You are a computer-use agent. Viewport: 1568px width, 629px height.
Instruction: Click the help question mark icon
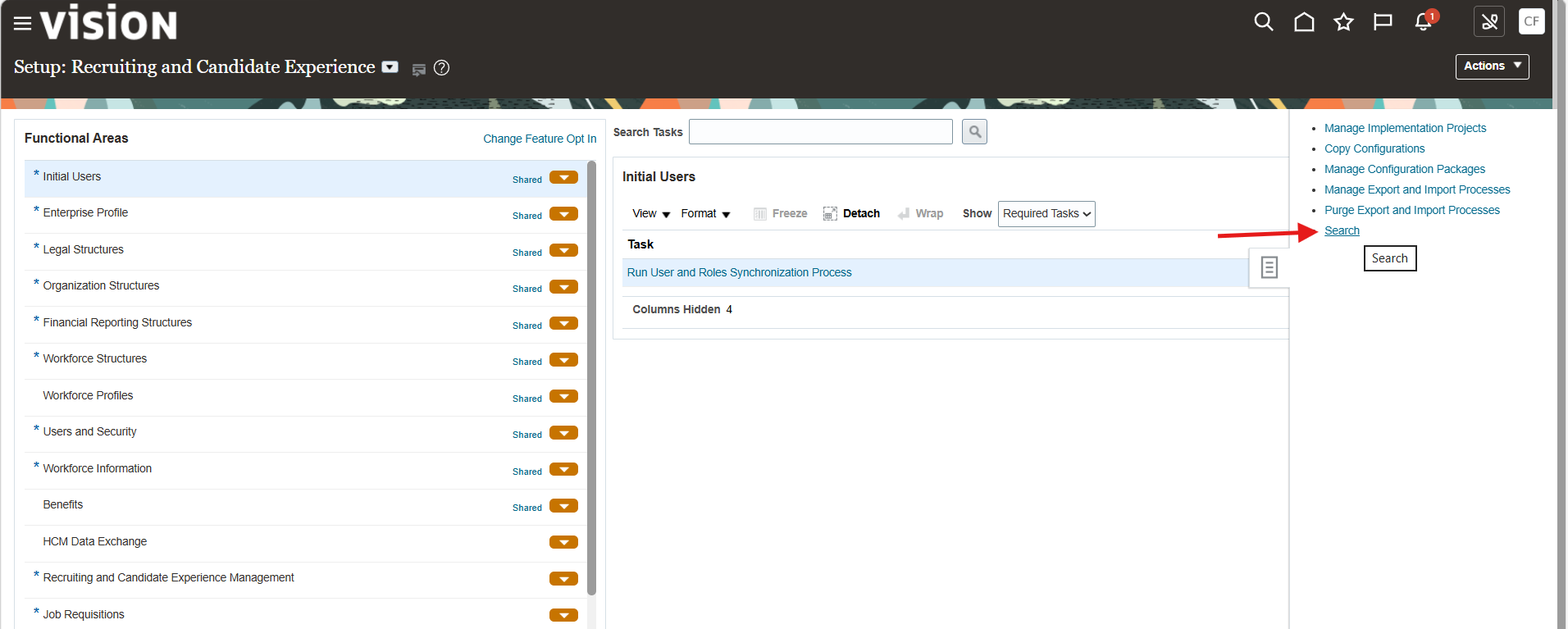pos(441,68)
